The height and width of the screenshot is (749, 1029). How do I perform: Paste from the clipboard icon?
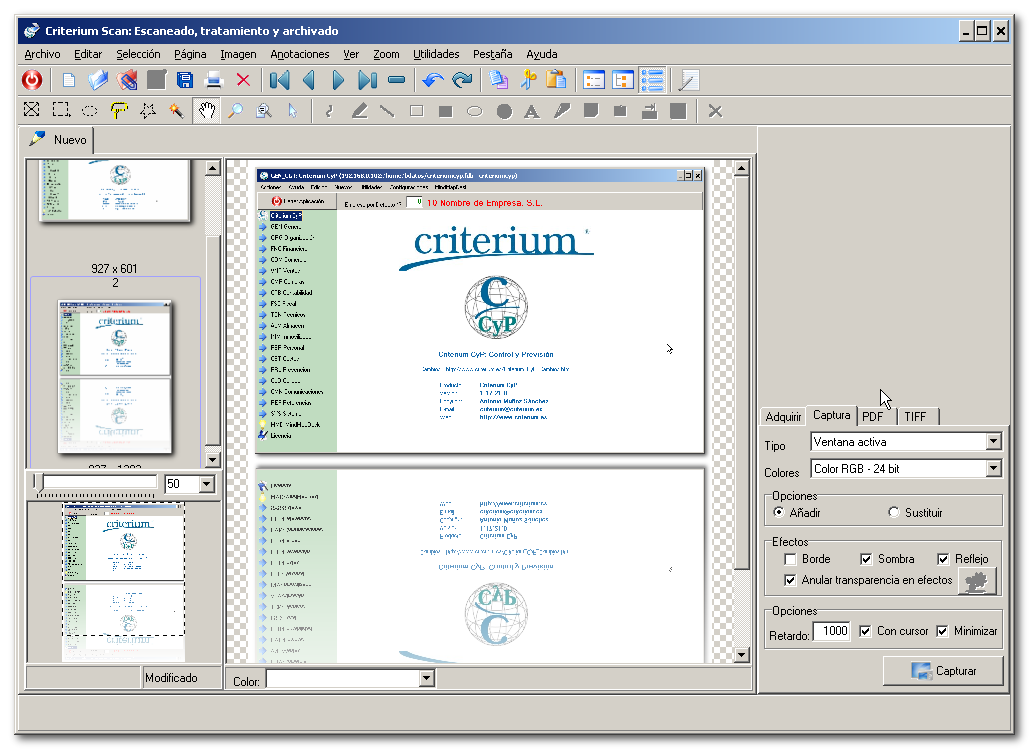tap(556, 80)
